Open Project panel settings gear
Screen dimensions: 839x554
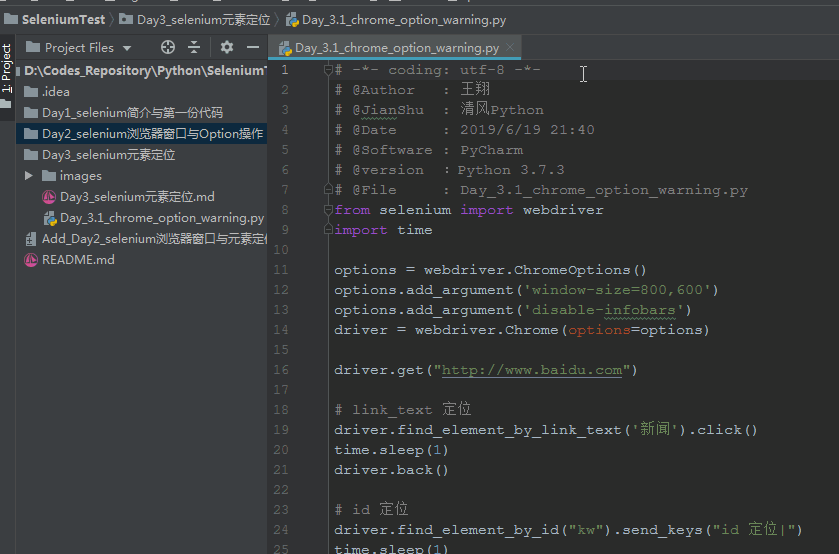[226, 48]
